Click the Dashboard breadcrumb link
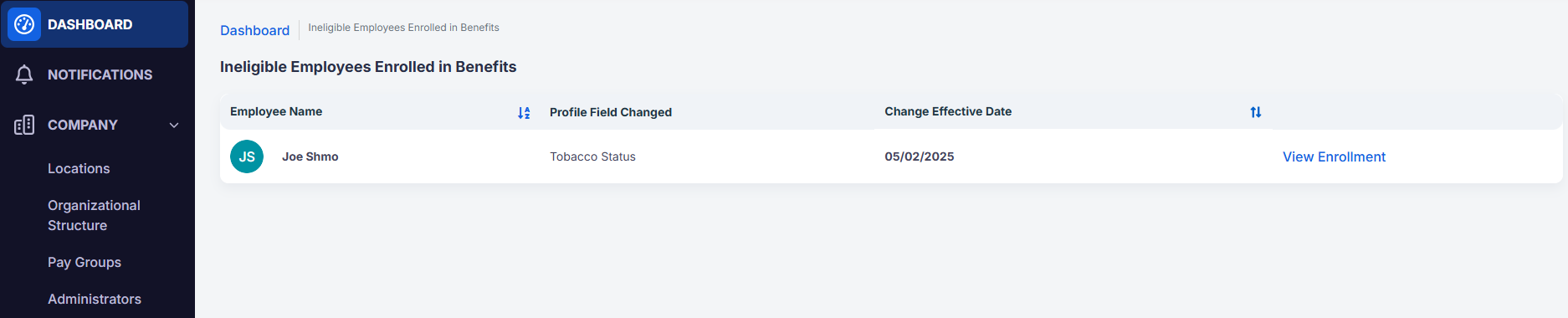 pyautogui.click(x=254, y=30)
